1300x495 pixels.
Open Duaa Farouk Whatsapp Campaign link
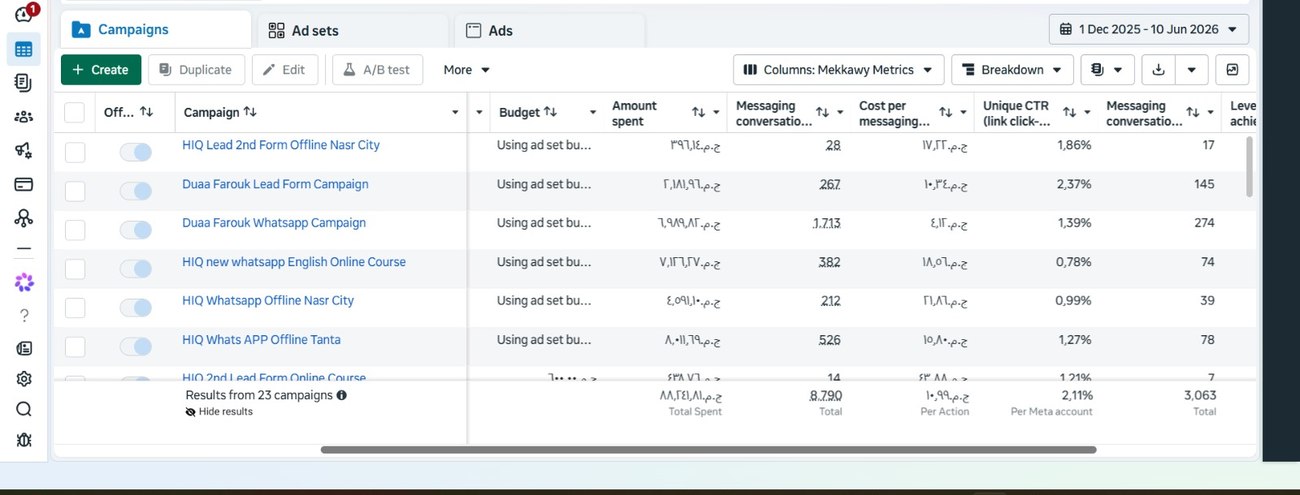point(274,223)
